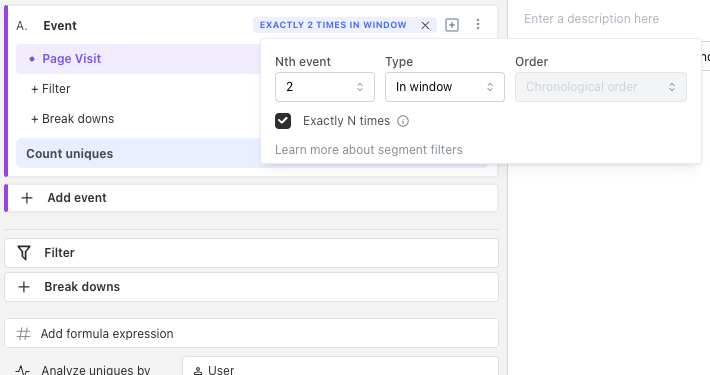Add Break downs under Page Visit event
The width and height of the screenshot is (710, 375).
72,119
